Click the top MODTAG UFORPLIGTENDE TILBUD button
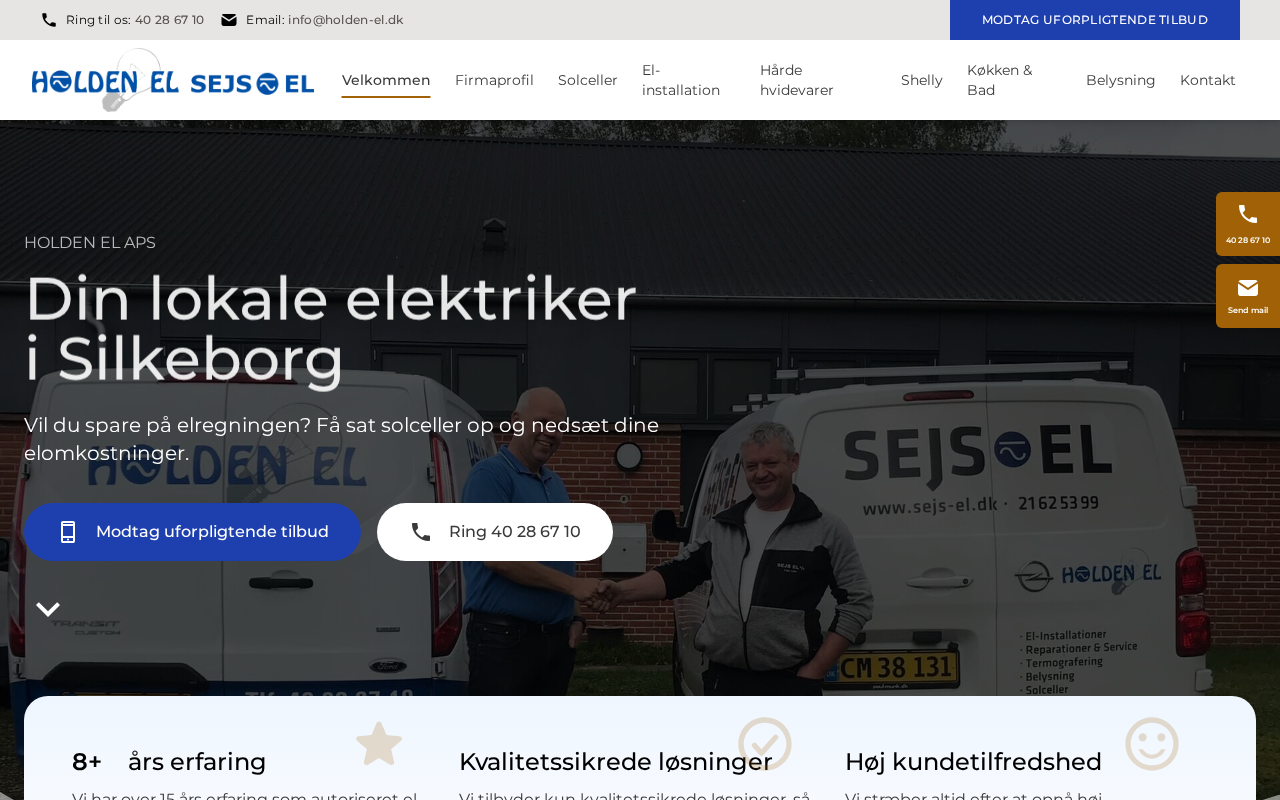The height and width of the screenshot is (800, 1280). click(x=1095, y=20)
